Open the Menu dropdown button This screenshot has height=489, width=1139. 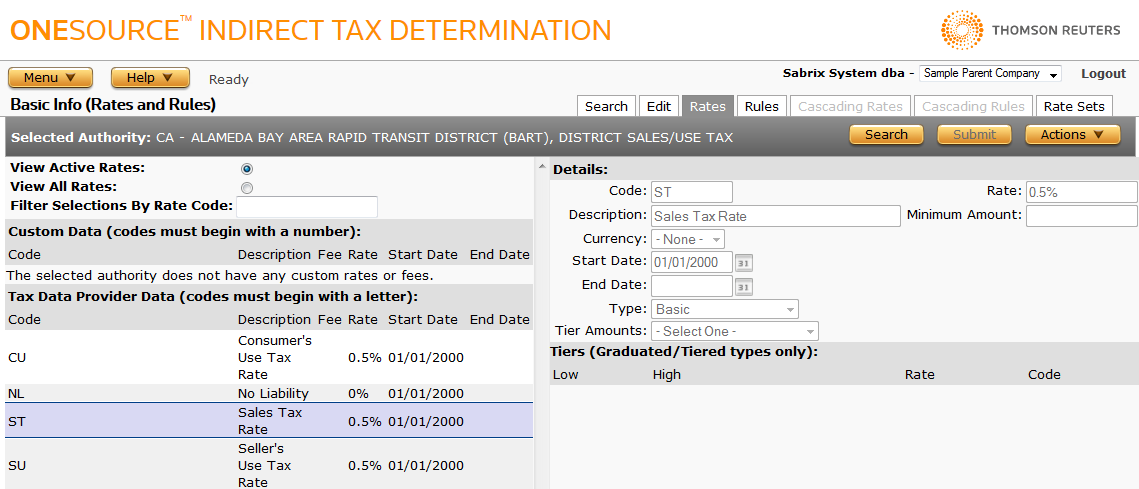click(50, 78)
